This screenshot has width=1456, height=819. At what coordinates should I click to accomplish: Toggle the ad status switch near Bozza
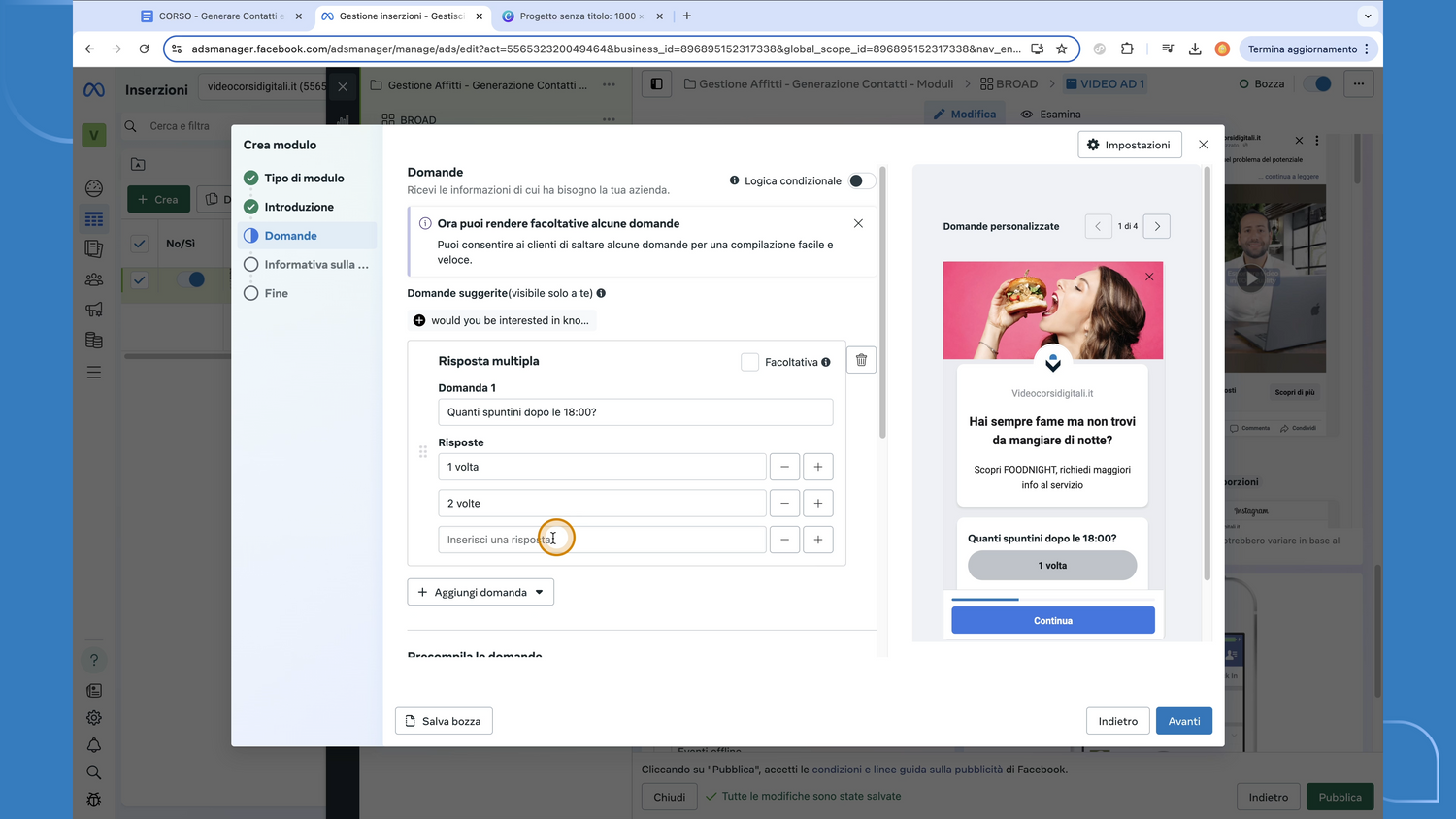click(x=1318, y=84)
